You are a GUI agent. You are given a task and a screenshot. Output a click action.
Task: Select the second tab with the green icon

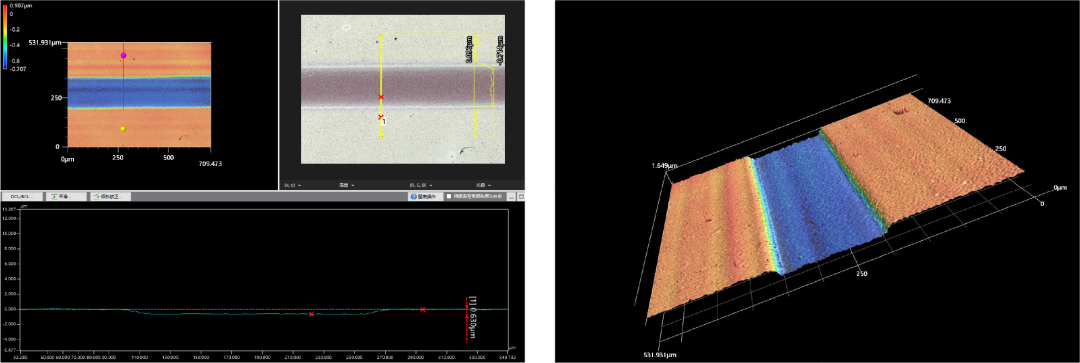pos(66,196)
